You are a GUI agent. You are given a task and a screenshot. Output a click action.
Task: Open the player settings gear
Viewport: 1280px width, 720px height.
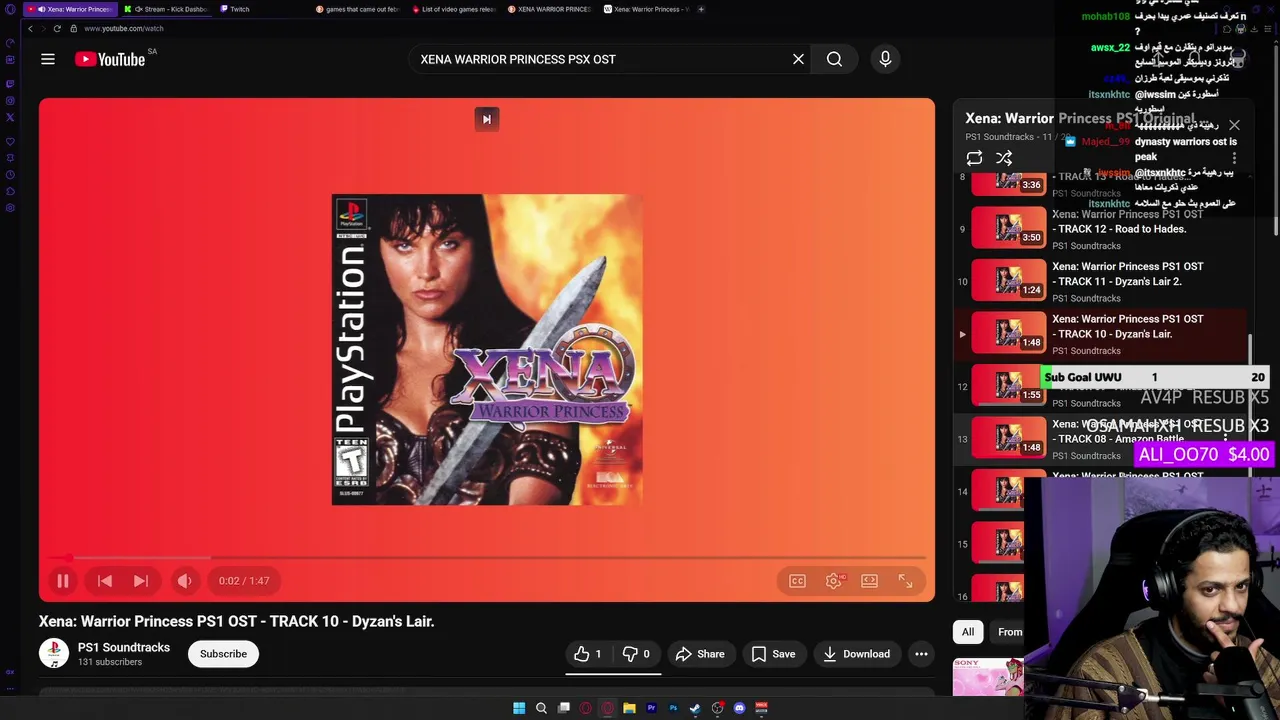coord(833,581)
